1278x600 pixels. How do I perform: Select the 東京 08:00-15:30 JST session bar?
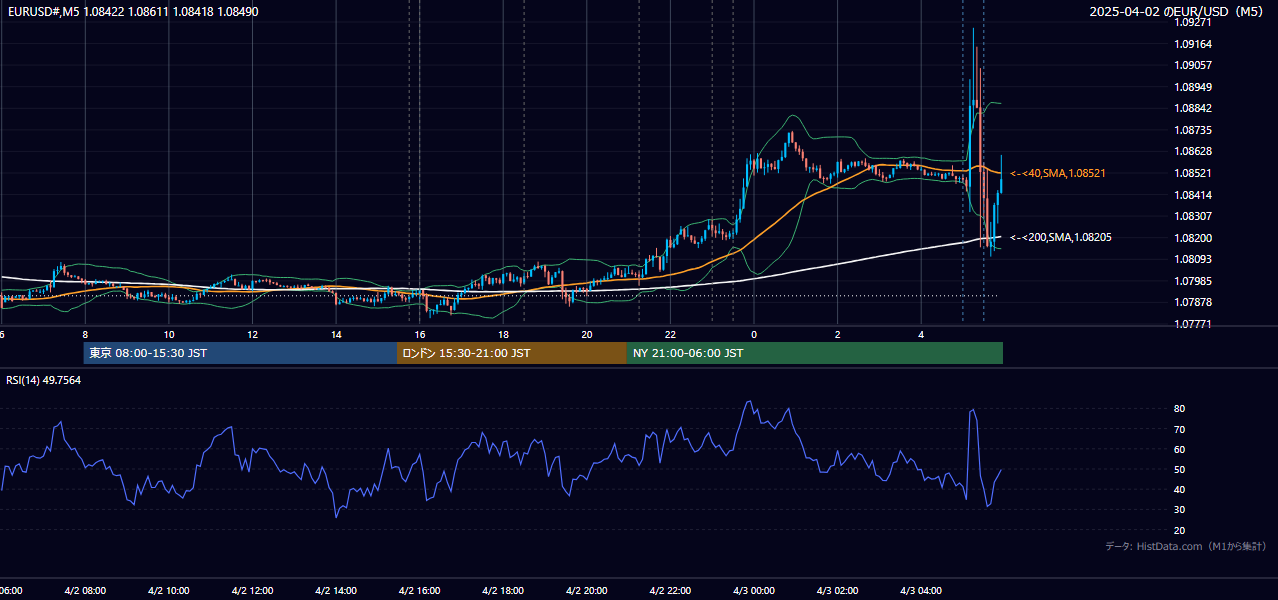tap(240, 353)
